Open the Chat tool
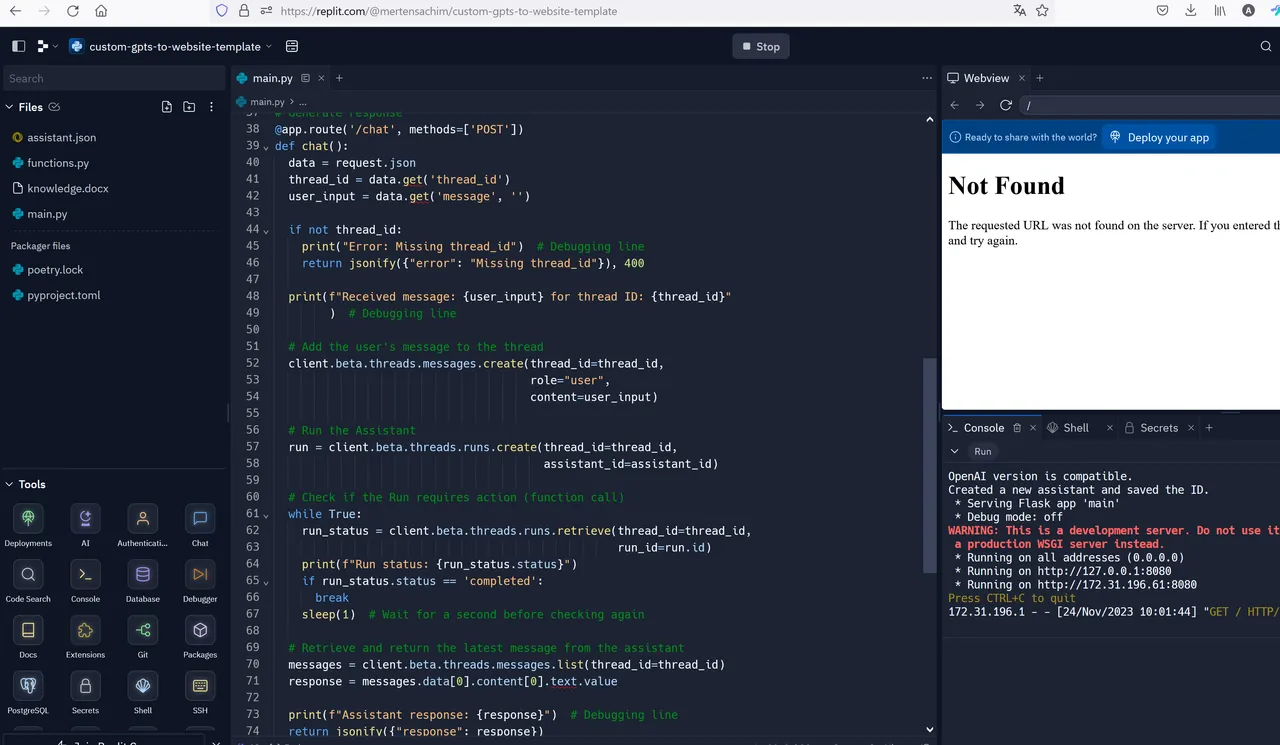Viewport: 1280px width, 745px height. click(200, 526)
